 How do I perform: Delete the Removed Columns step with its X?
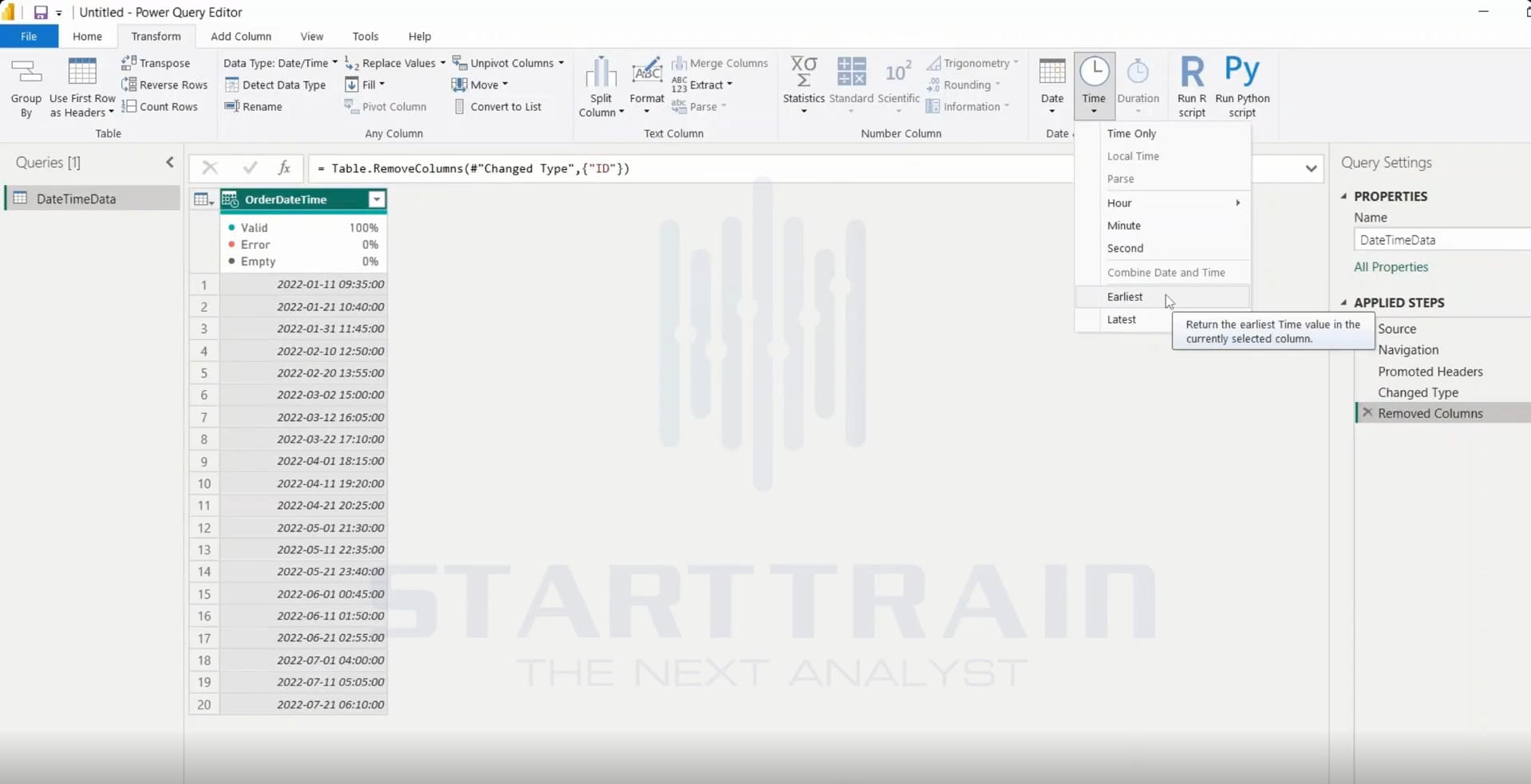[x=1367, y=412]
